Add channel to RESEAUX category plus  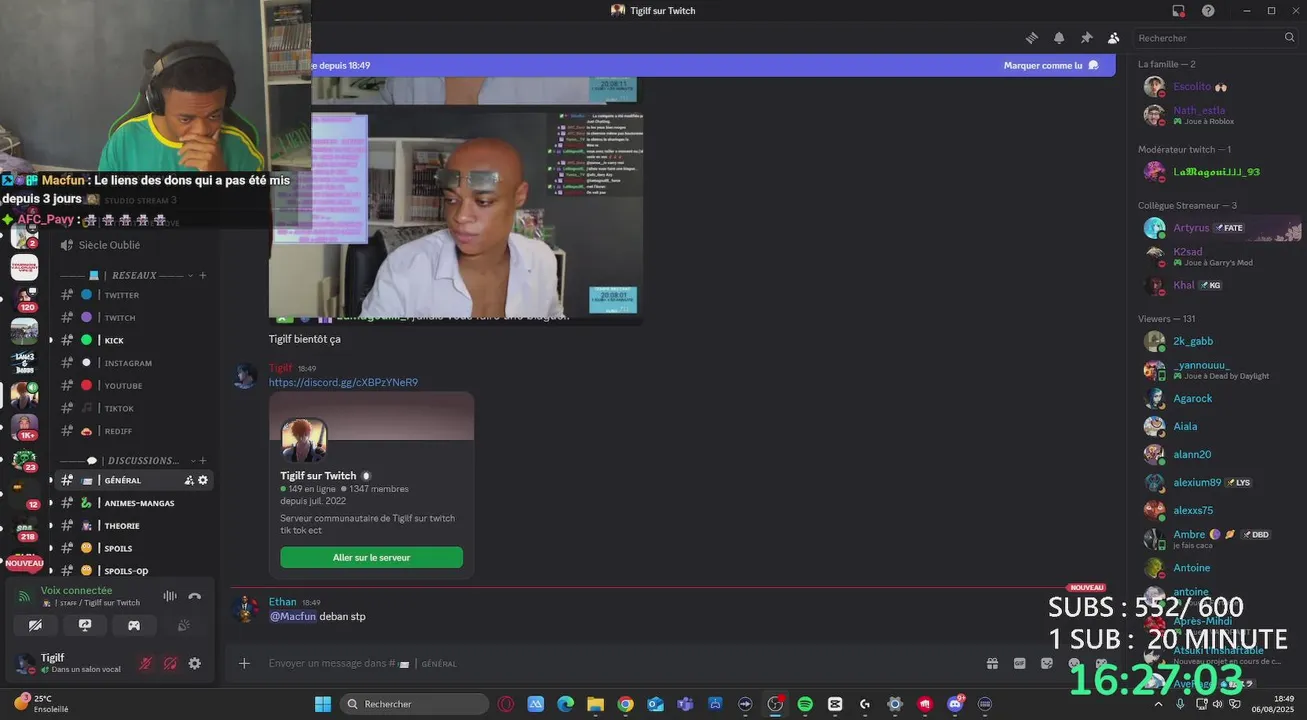click(x=203, y=275)
